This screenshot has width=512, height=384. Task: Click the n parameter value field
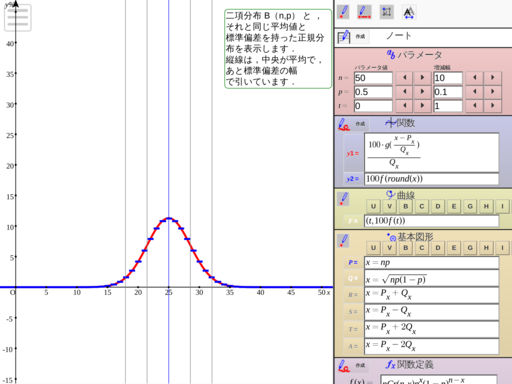pos(373,78)
